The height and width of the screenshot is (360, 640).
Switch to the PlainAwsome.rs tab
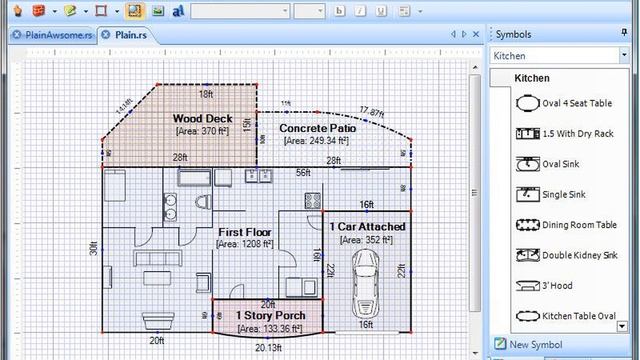click(x=58, y=35)
